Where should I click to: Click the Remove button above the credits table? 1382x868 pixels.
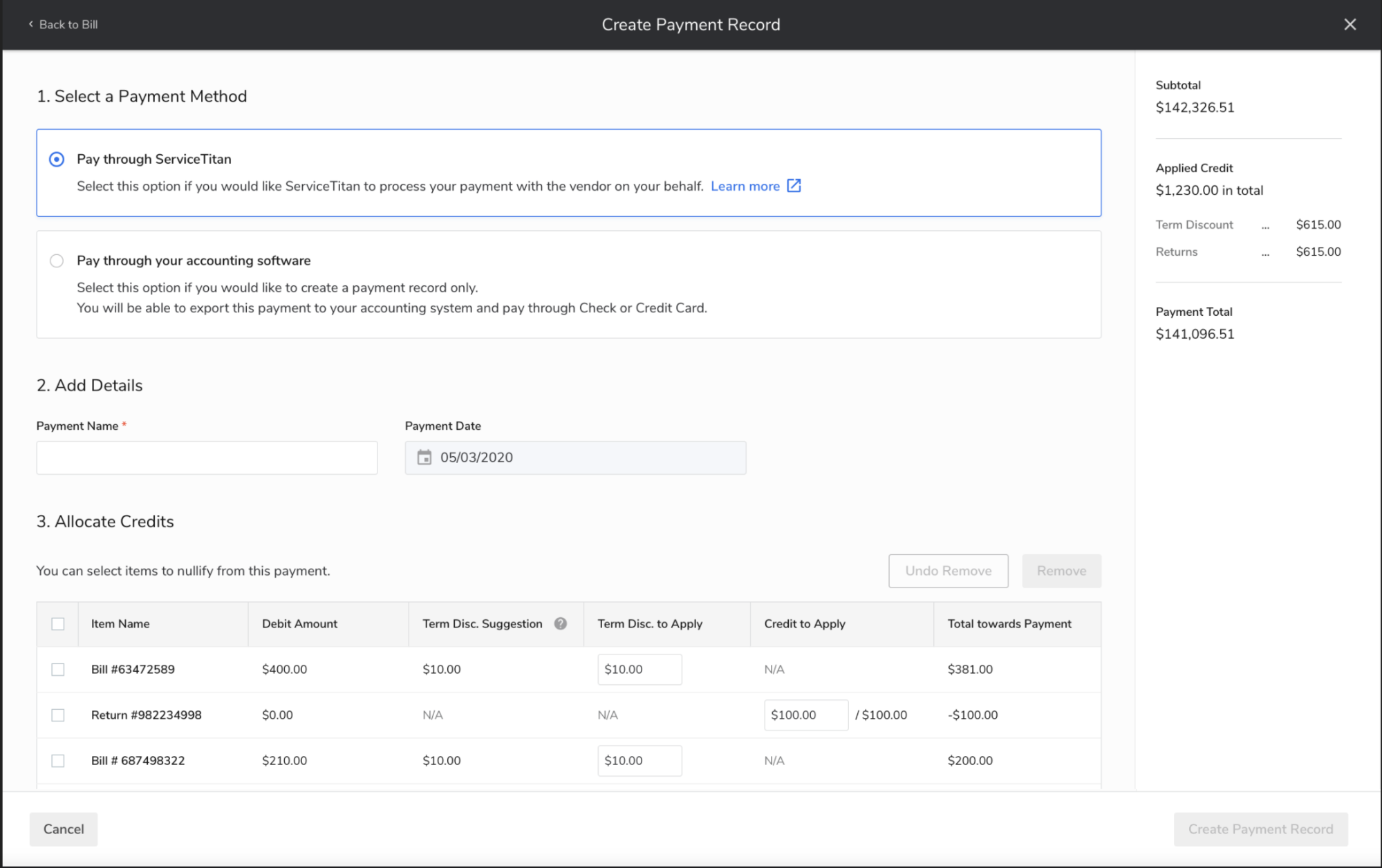[x=1061, y=571]
